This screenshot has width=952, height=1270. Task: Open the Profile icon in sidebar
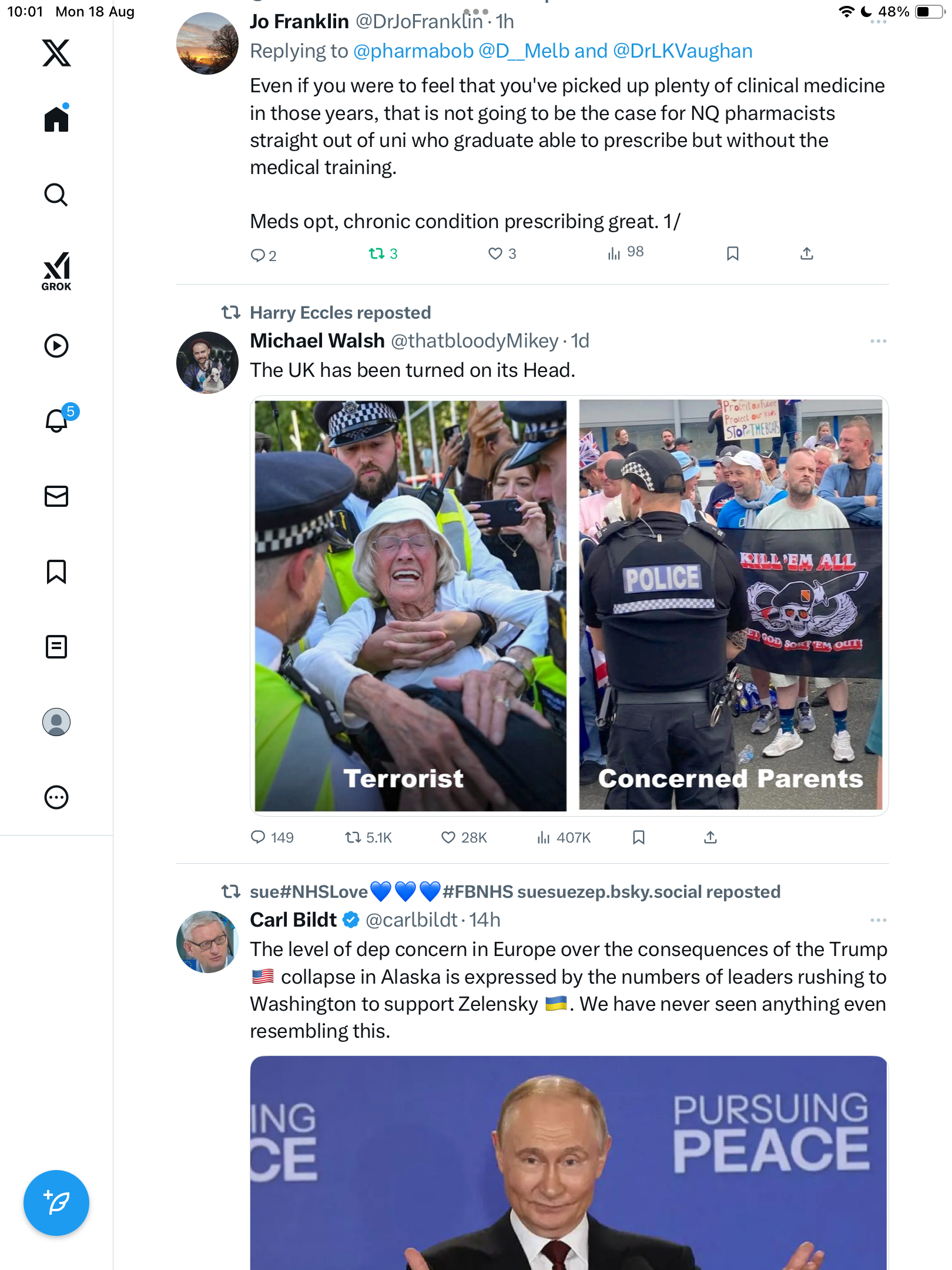[56, 722]
